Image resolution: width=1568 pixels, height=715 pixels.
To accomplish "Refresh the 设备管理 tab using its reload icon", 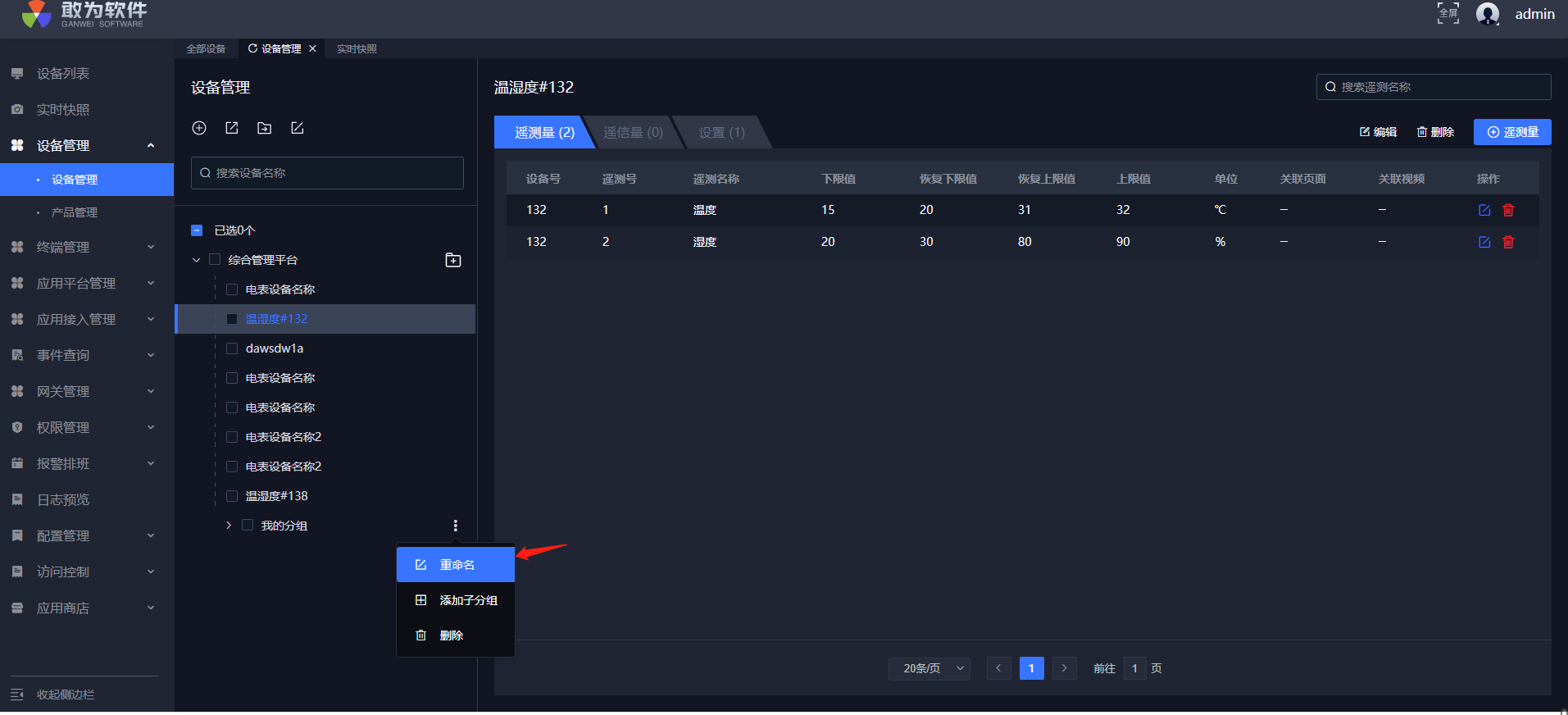I will click(x=252, y=48).
